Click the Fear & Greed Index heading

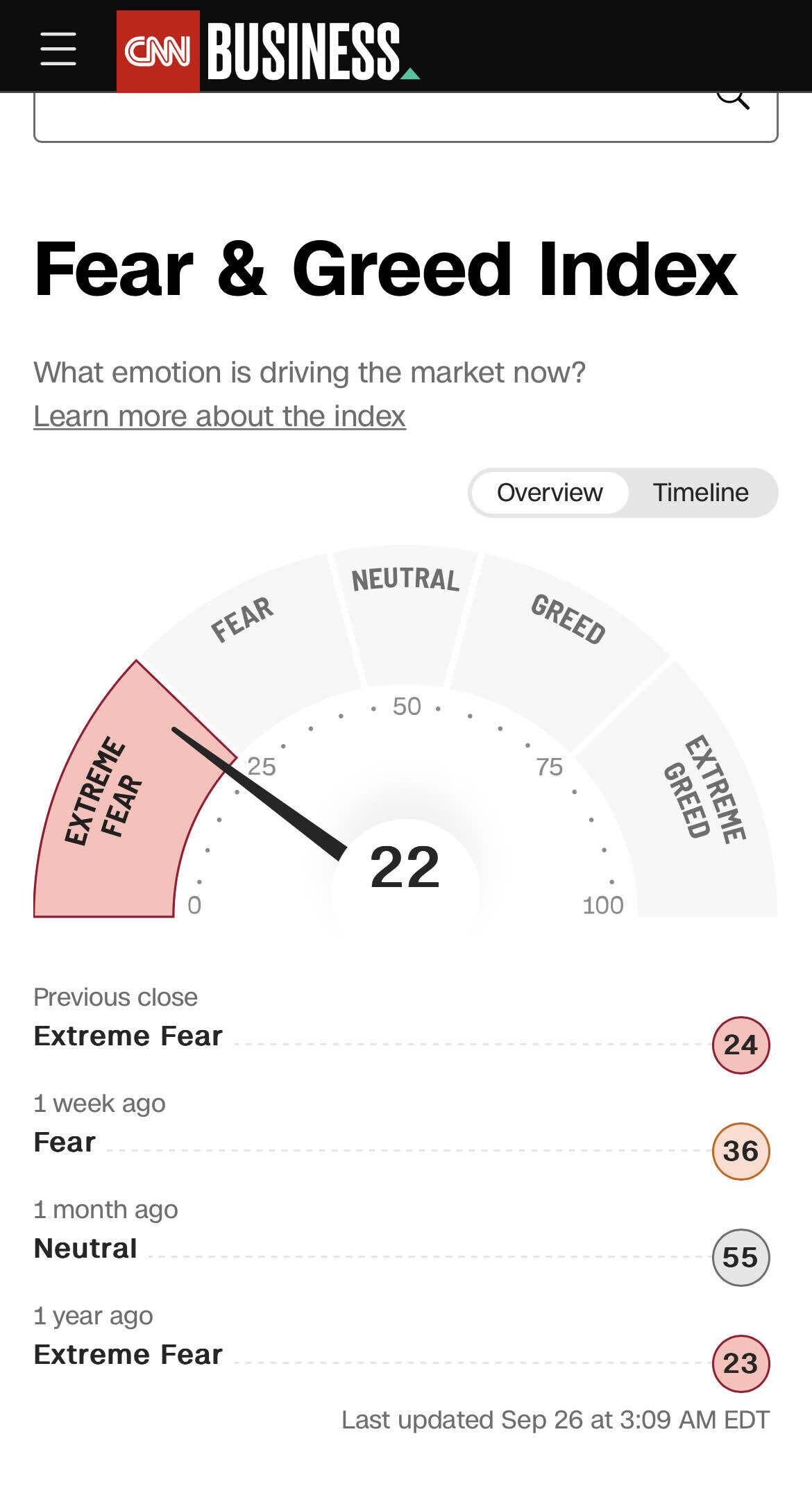tap(385, 269)
